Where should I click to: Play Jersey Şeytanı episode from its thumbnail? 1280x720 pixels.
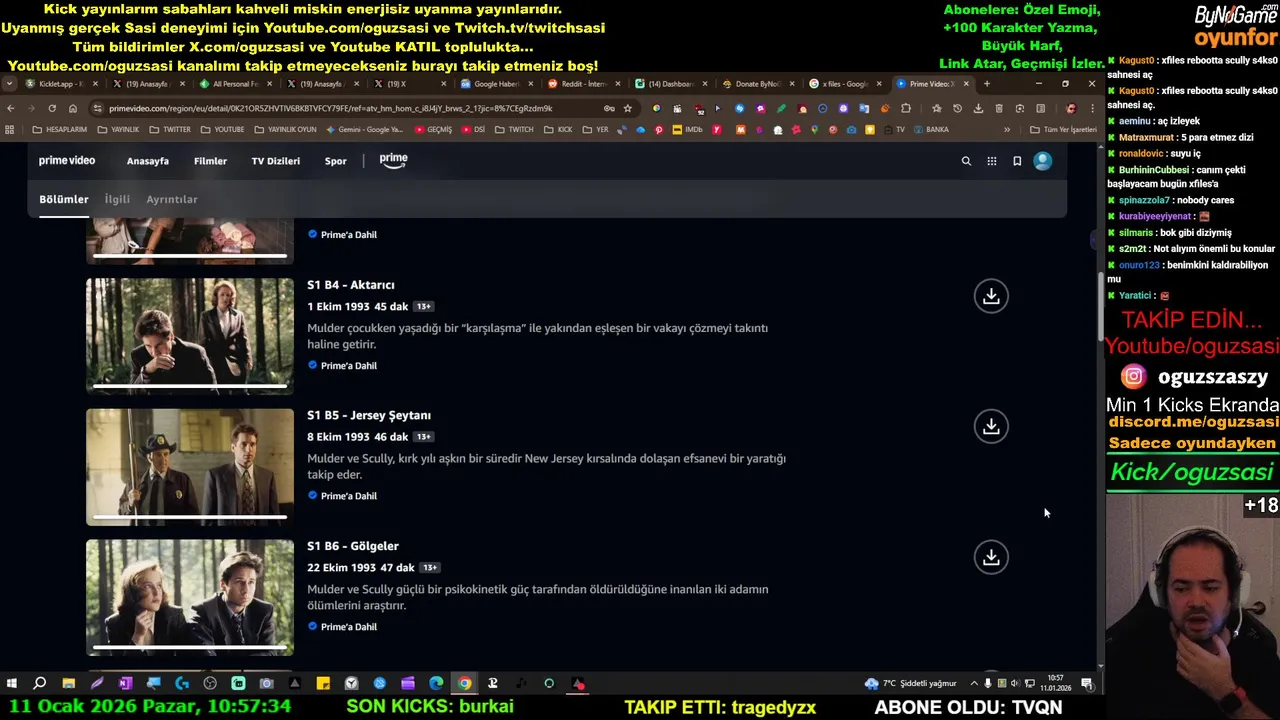coord(190,466)
